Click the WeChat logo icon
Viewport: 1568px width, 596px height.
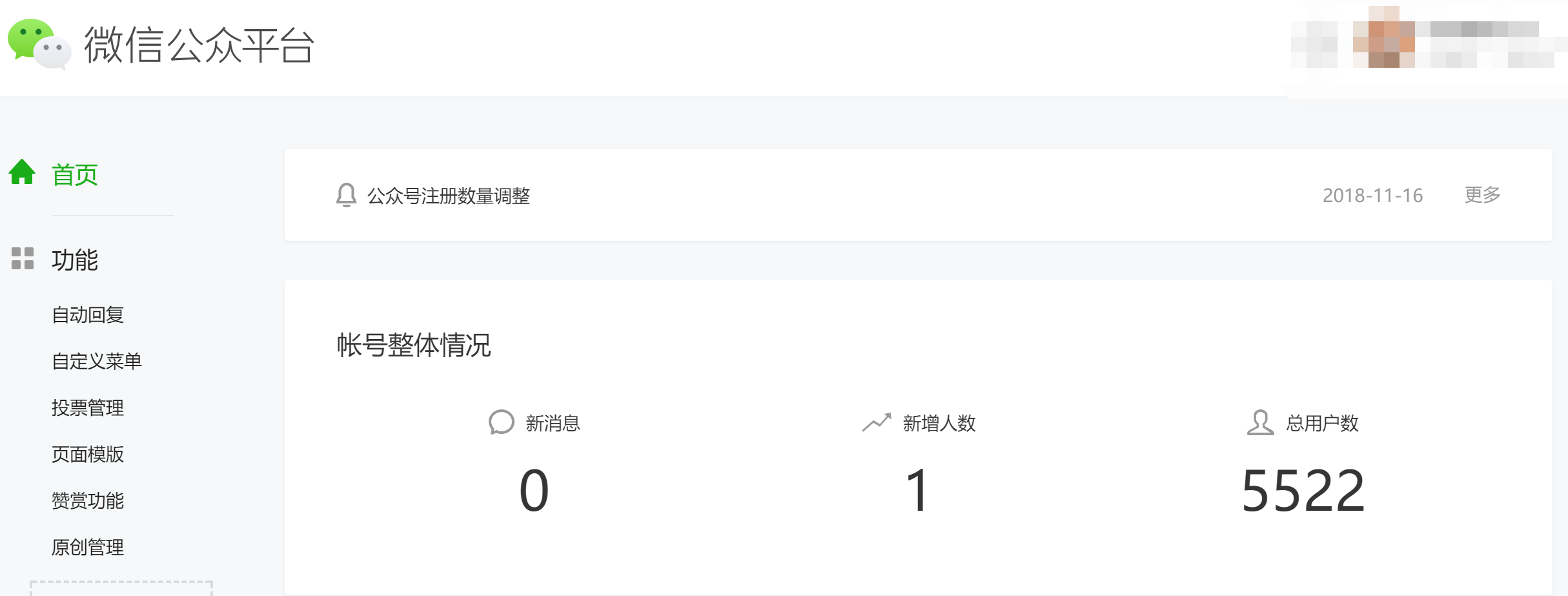click(x=39, y=44)
